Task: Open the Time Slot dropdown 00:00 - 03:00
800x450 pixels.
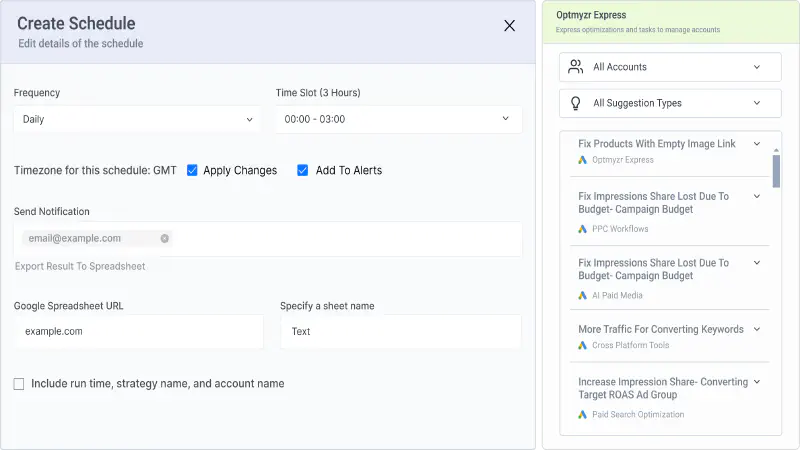Action: tap(398, 119)
